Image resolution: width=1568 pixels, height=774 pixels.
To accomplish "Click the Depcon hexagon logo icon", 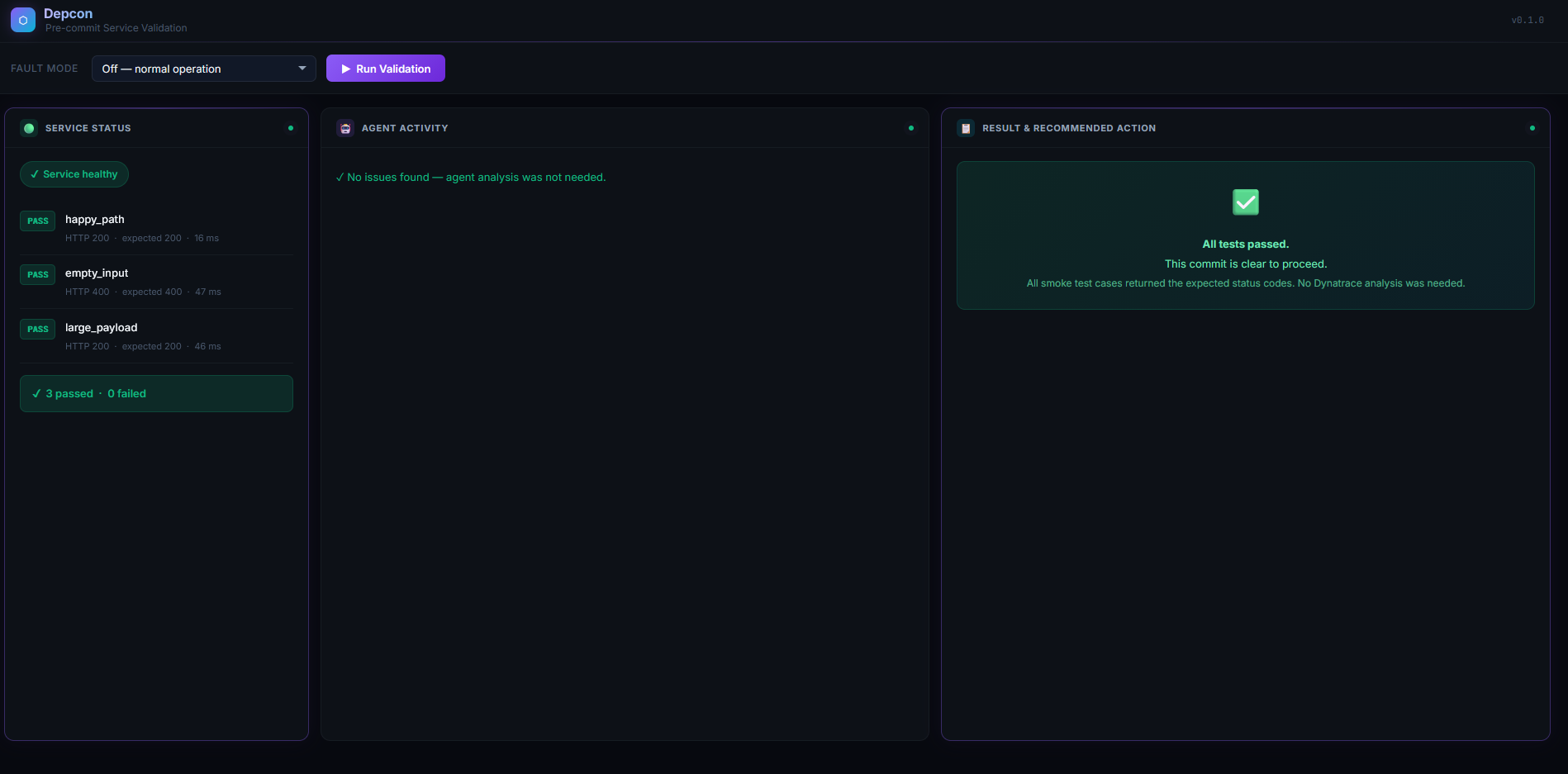I will pyautogui.click(x=23, y=20).
